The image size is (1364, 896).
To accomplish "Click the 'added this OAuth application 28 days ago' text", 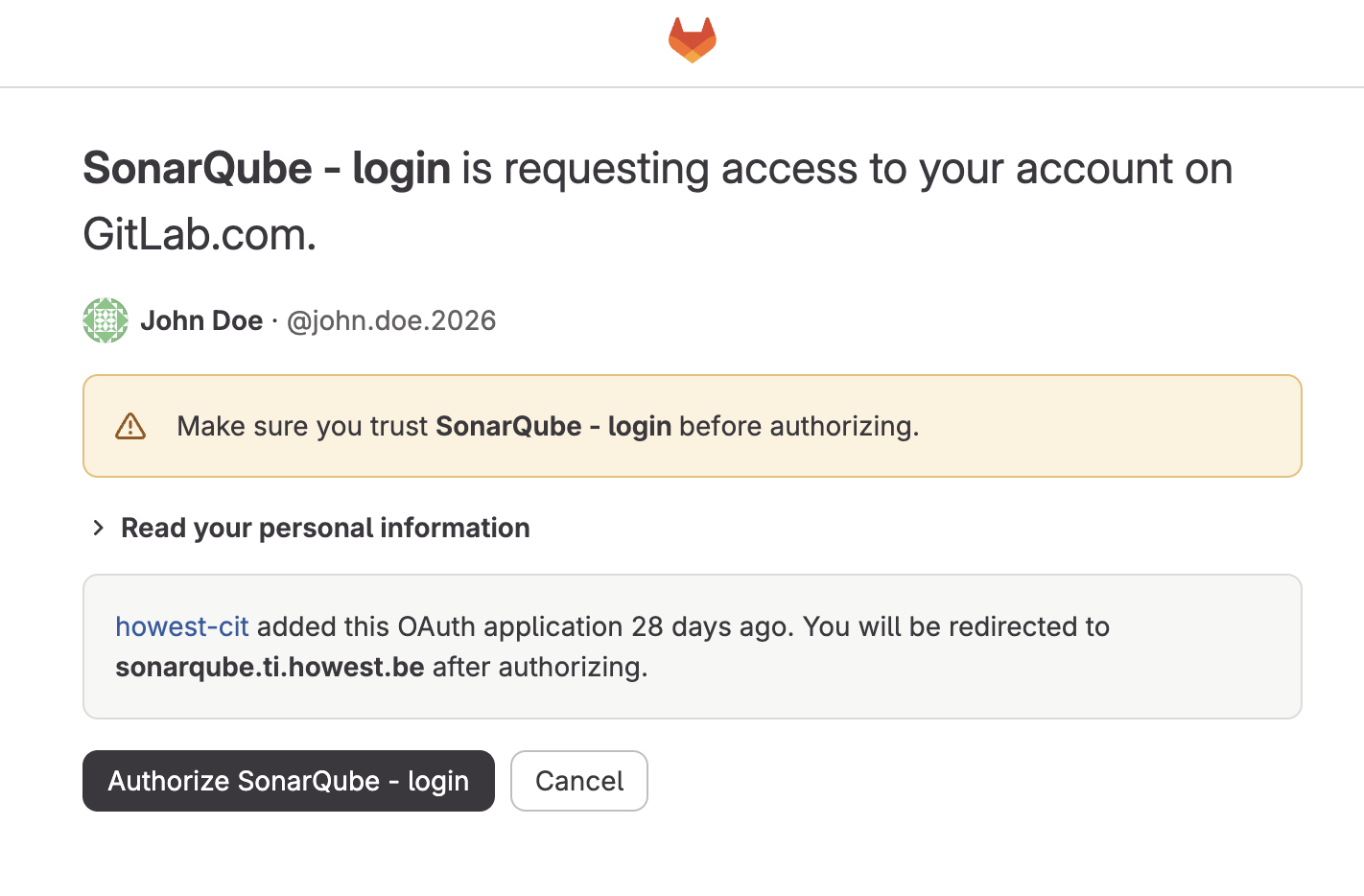I will [x=526, y=626].
